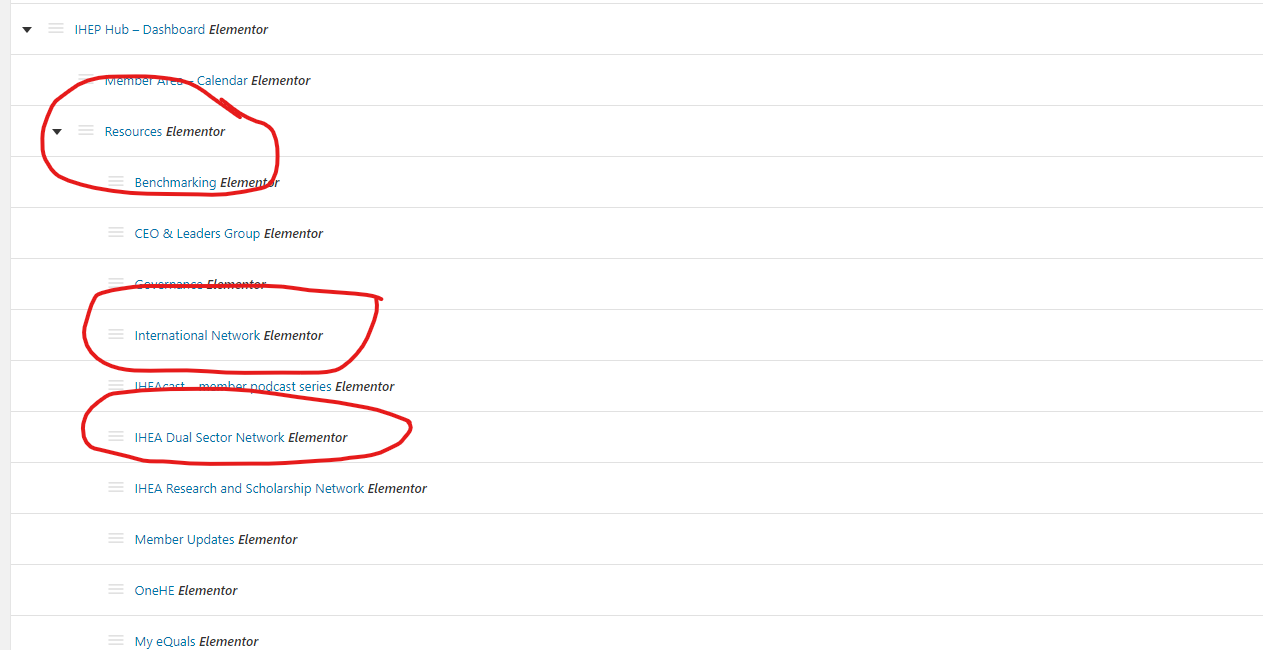1263x650 pixels.
Task: Click drag handle beside Governance row
Action: pyautogui.click(x=116, y=284)
